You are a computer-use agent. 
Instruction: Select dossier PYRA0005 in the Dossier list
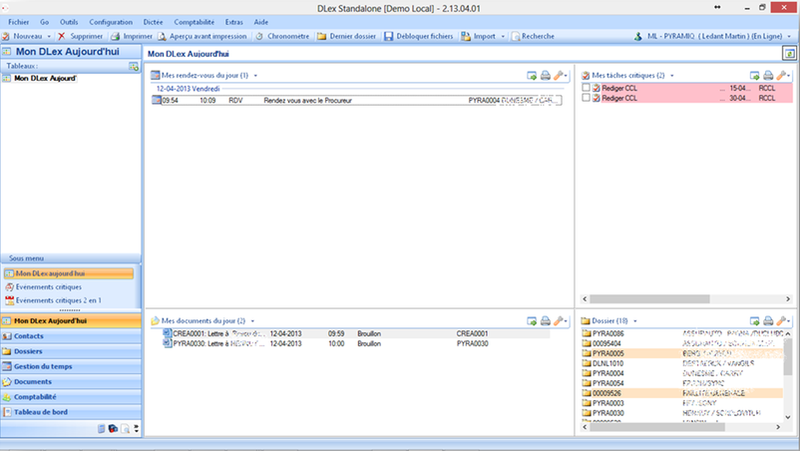click(608, 353)
